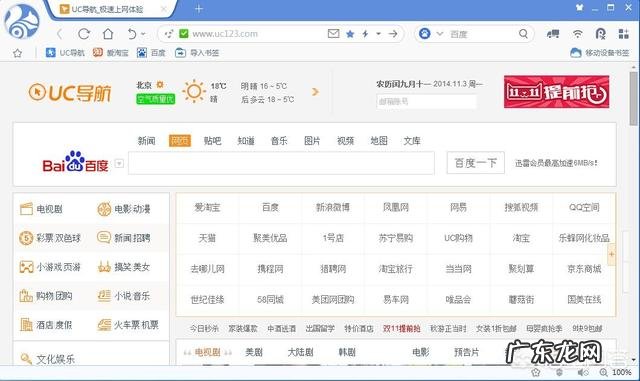Viewport: 640px width, 381px height.
Task: Open the 新浪微博 site link
Action: click(333, 207)
